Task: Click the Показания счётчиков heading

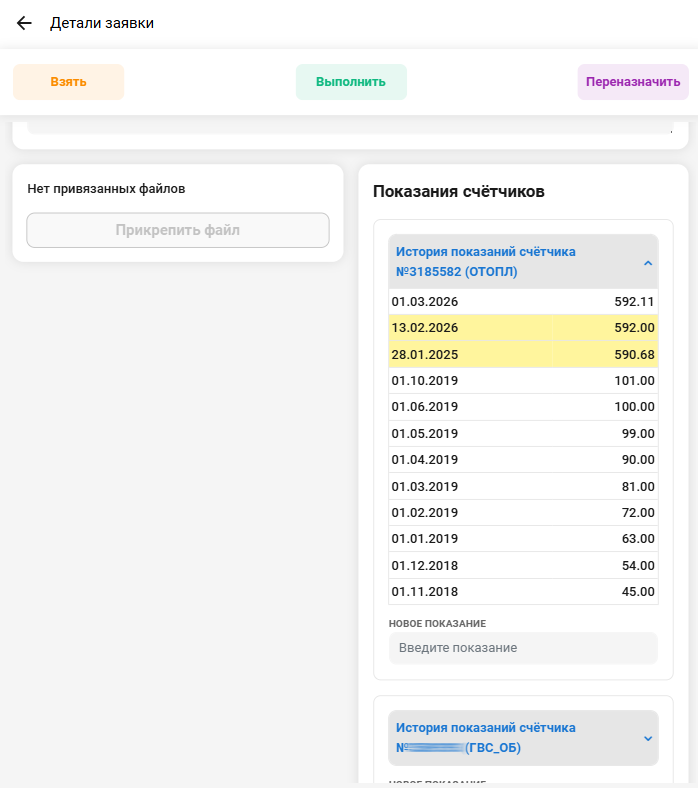Action: click(458, 191)
